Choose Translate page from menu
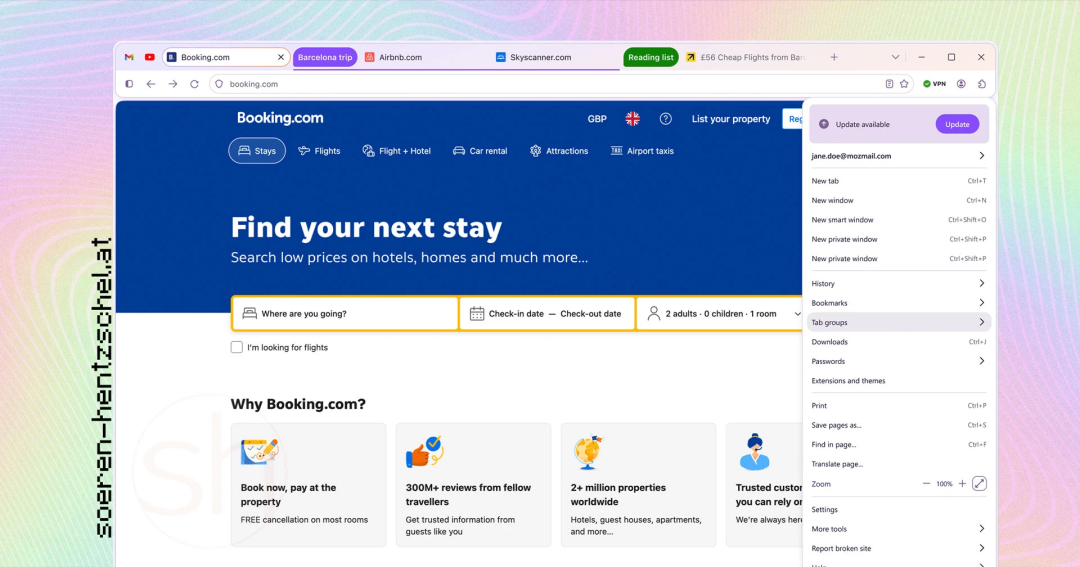 [898, 464]
